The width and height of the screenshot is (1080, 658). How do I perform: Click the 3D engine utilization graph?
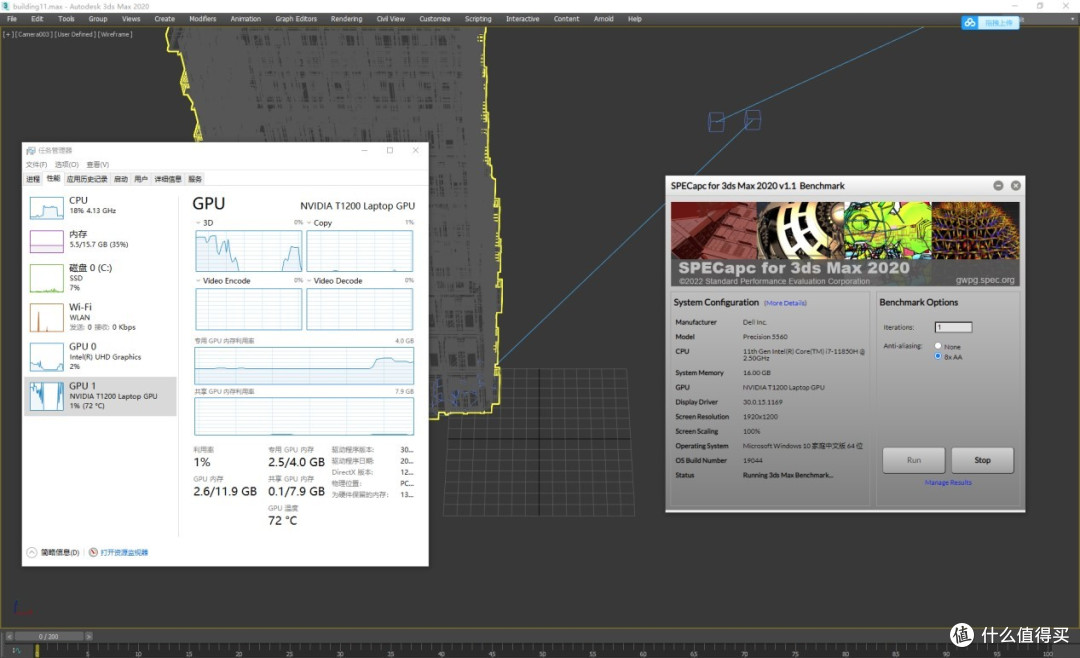click(x=249, y=251)
